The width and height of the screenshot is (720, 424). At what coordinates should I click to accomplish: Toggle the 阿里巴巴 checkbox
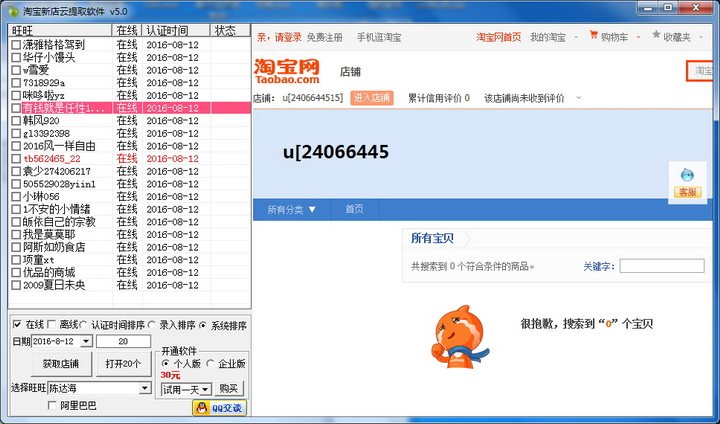pyautogui.click(x=52, y=405)
